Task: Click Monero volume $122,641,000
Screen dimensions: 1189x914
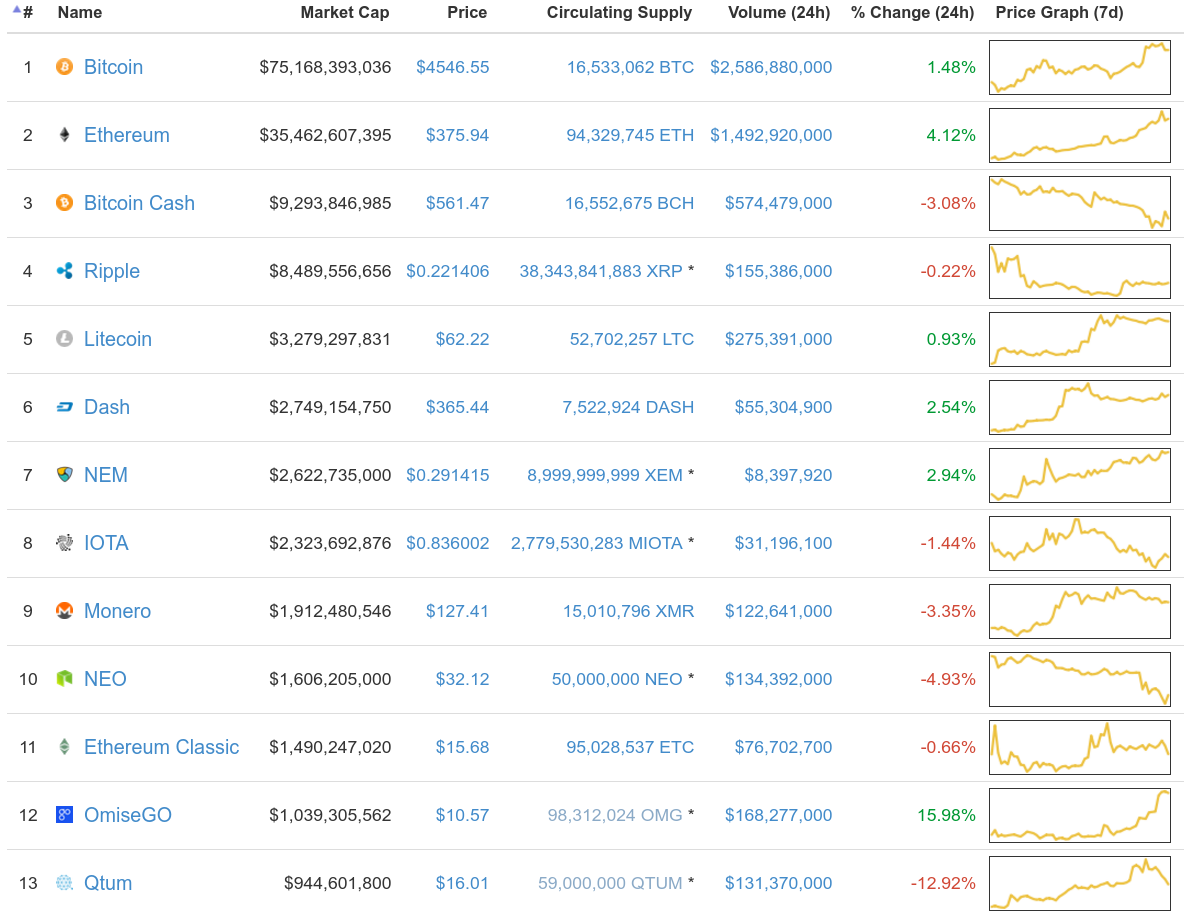Action: [779, 611]
